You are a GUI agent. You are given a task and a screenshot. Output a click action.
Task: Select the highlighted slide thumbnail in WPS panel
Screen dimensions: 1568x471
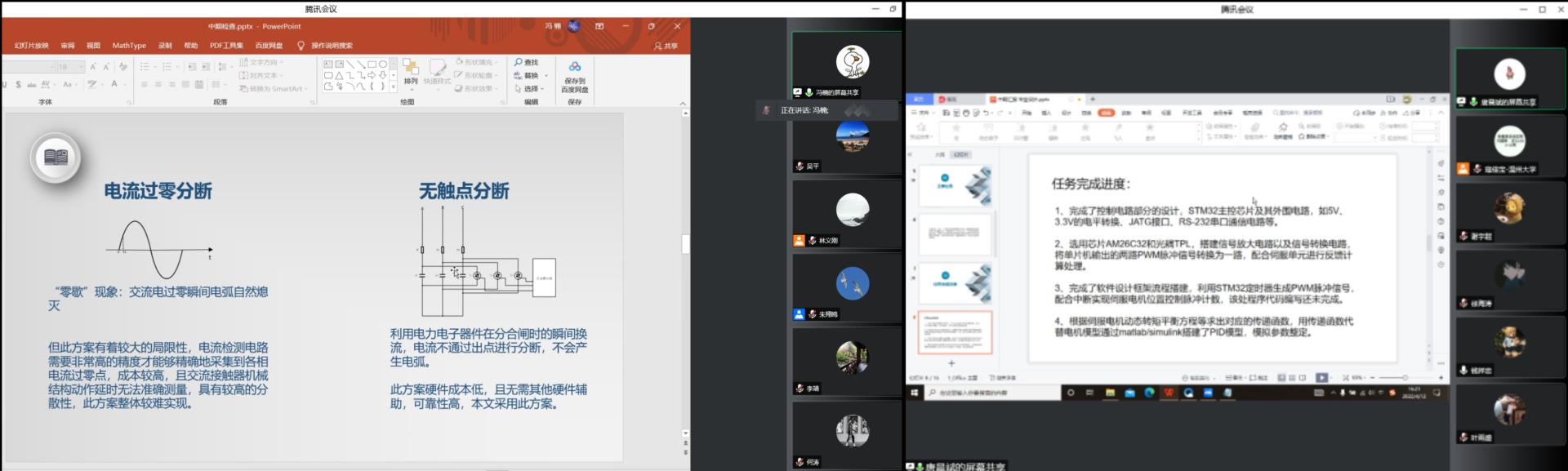[954, 331]
